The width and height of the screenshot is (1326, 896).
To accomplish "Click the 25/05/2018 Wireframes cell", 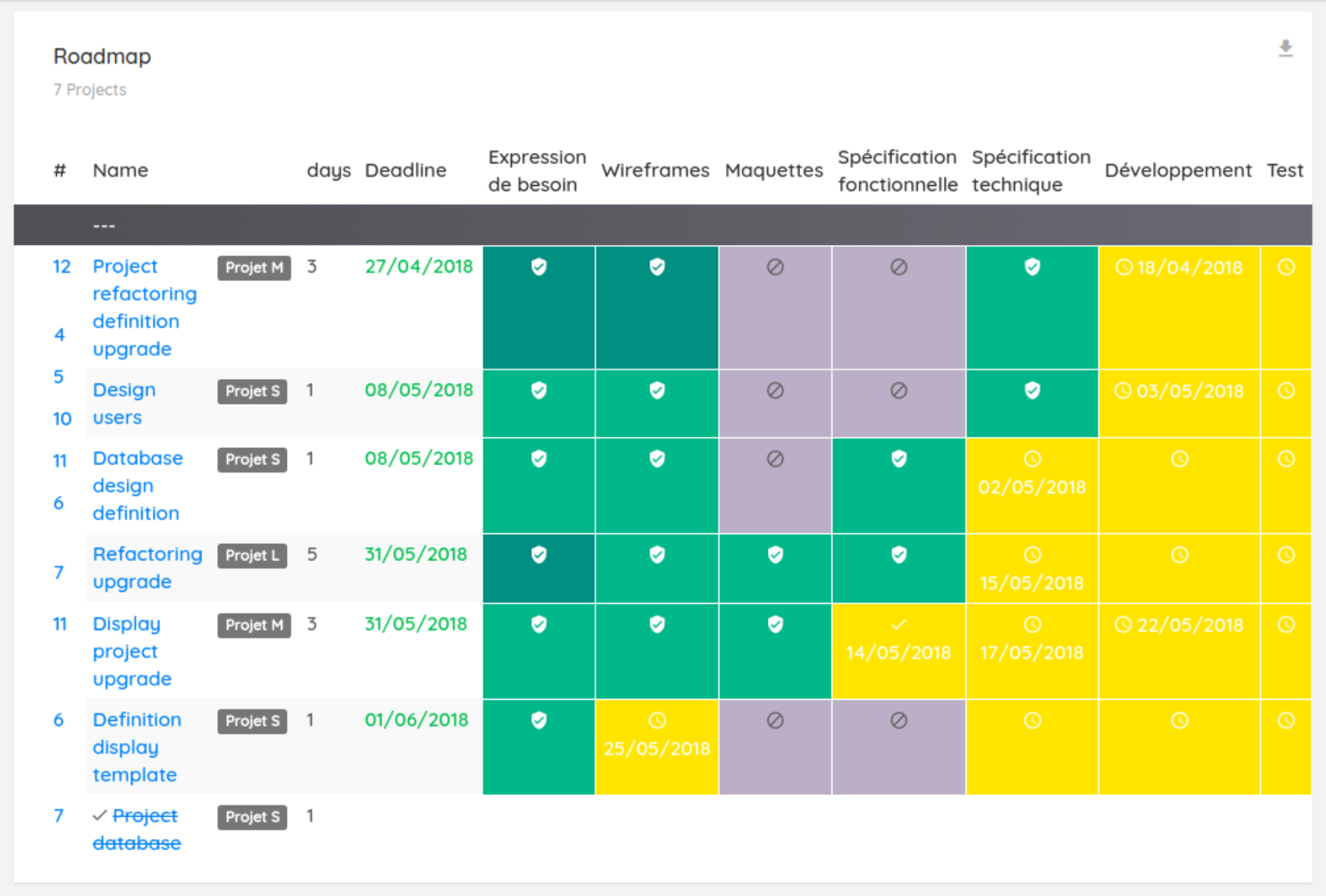I will [657, 736].
